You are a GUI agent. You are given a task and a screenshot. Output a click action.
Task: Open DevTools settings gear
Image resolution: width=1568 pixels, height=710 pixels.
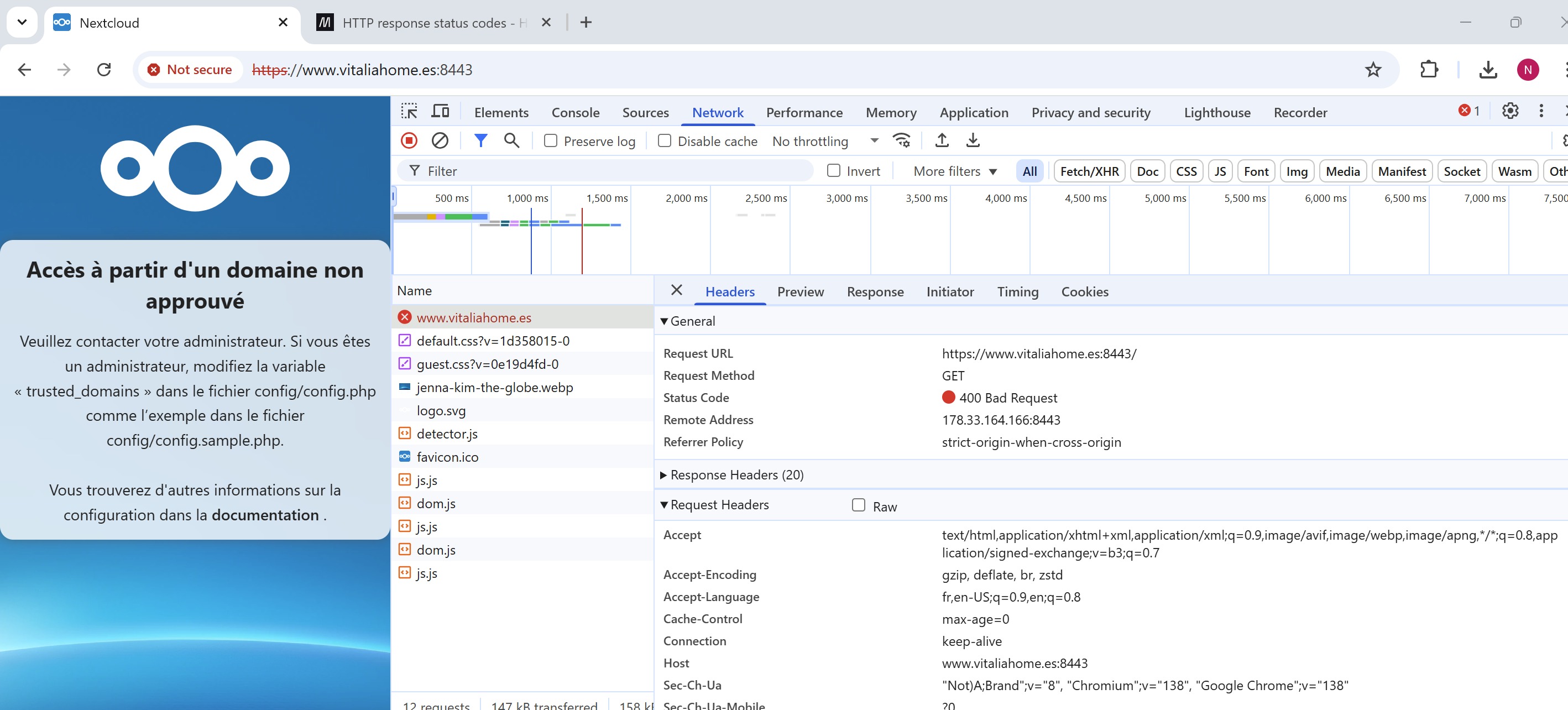tap(1510, 111)
